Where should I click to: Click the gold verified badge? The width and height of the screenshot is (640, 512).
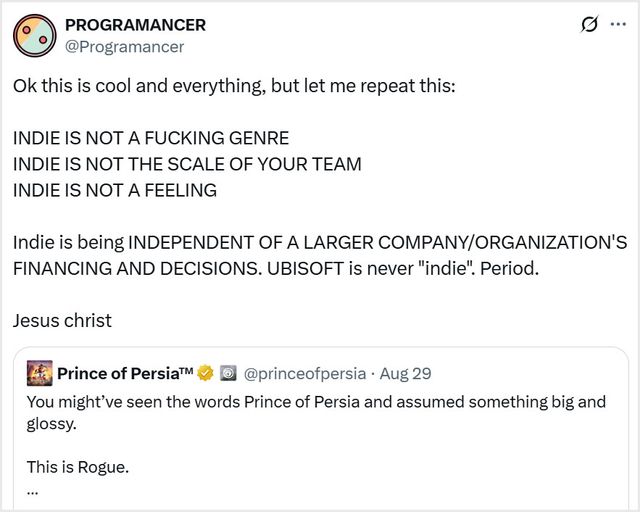206,374
